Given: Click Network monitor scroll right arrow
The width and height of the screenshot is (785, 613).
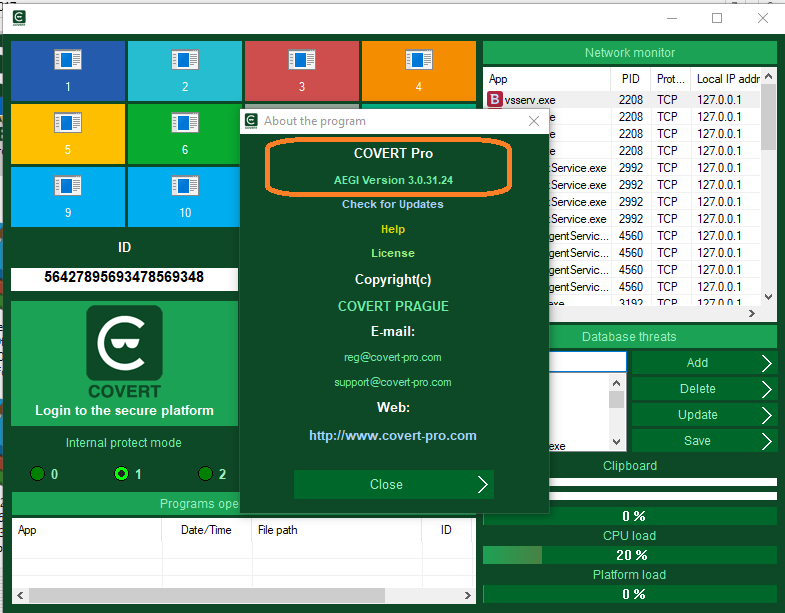Looking at the screenshot, I should click(x=751, y=314).
